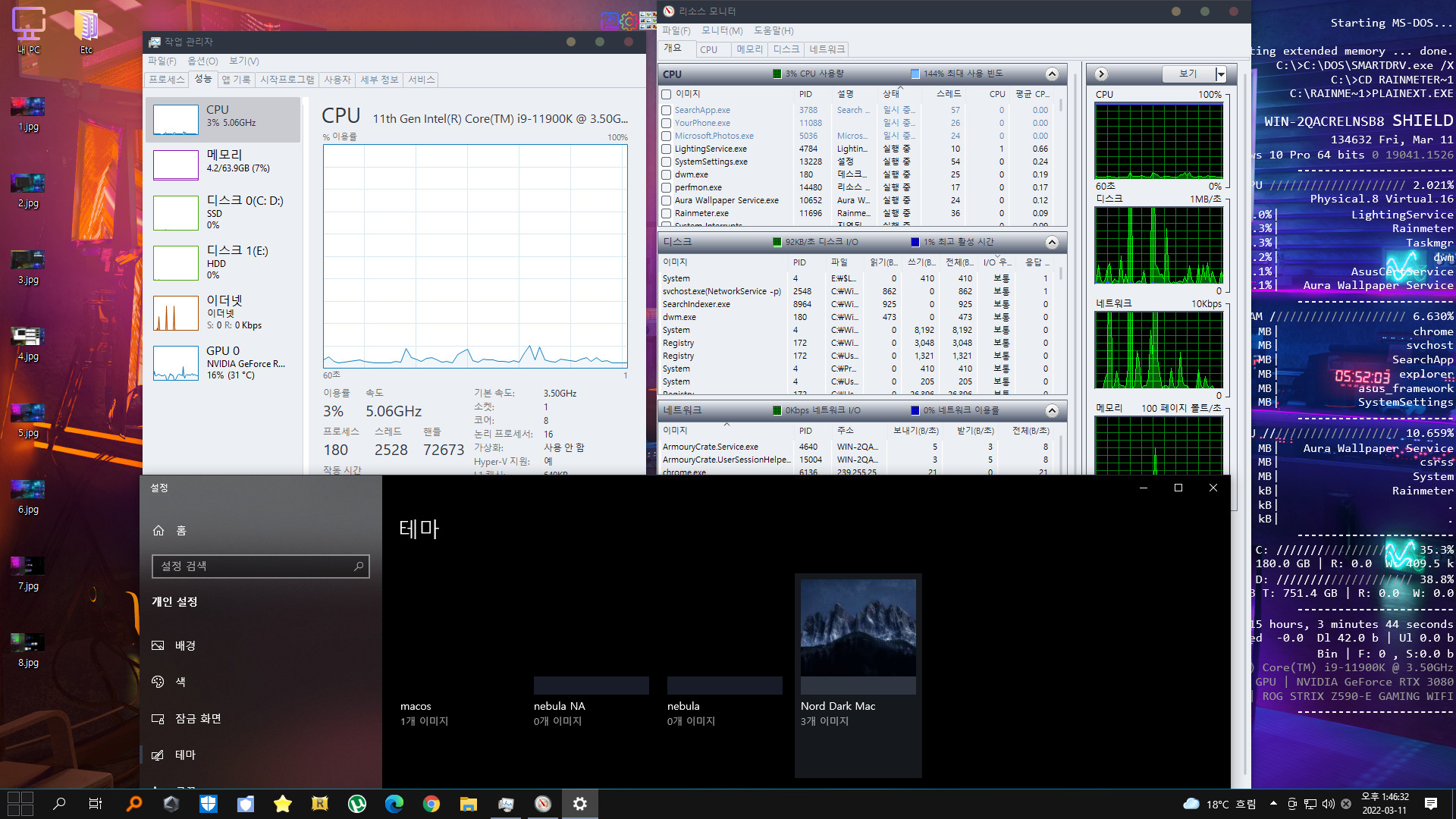This screenshot has width=1456, height=819.
Task: Toggle the select-all 이미지 checkbox in CPU section
Action: pyautogui.click(x=666, y=94)
